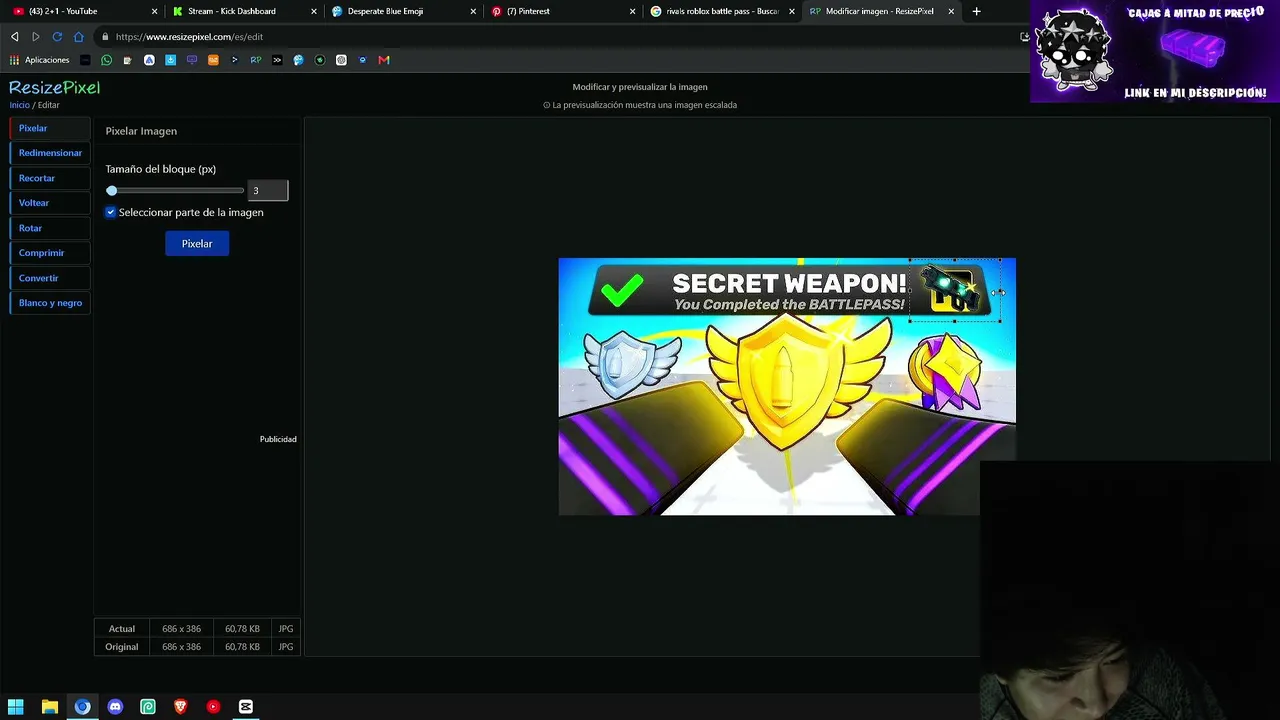The height and width of the screenshot is (720, 1280).
Task: Open the purple chat-bubble bookmark
Action: tap(192, 60)
